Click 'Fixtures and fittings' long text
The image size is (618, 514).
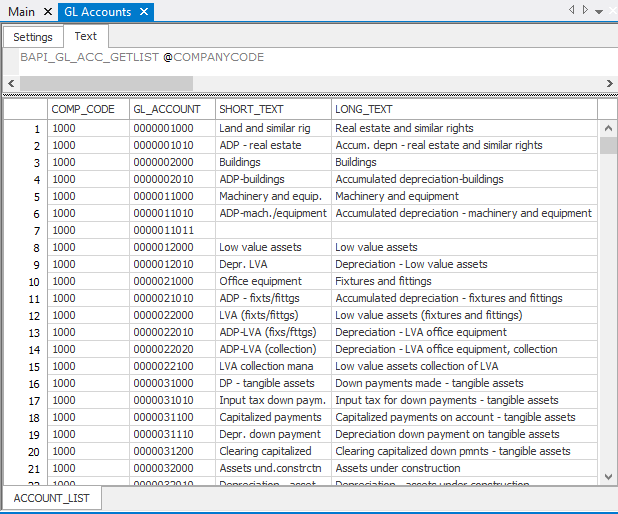pyautogui.click(x=464, y=281)
